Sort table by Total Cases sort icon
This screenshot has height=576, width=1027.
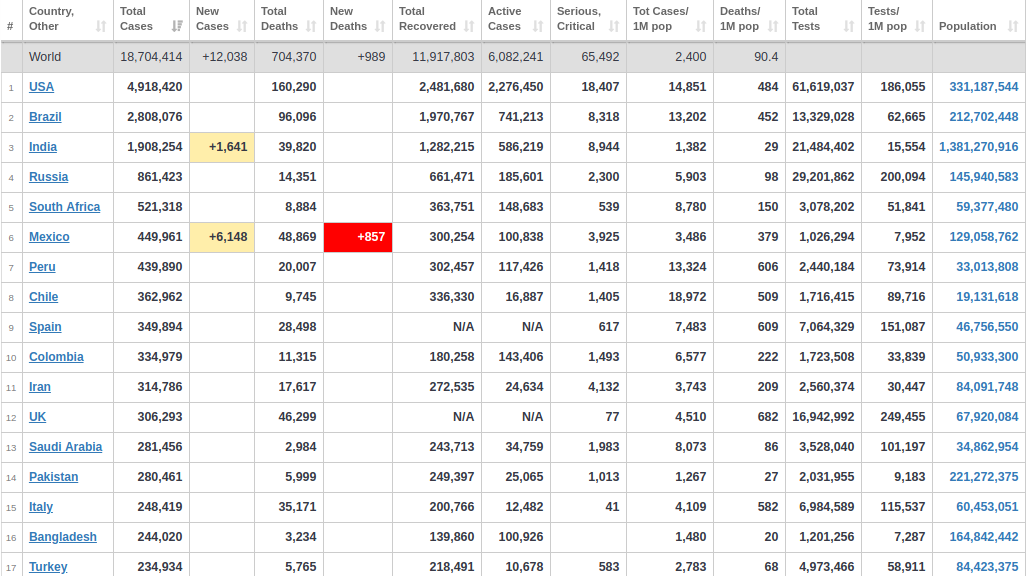(x=177, y=26)
